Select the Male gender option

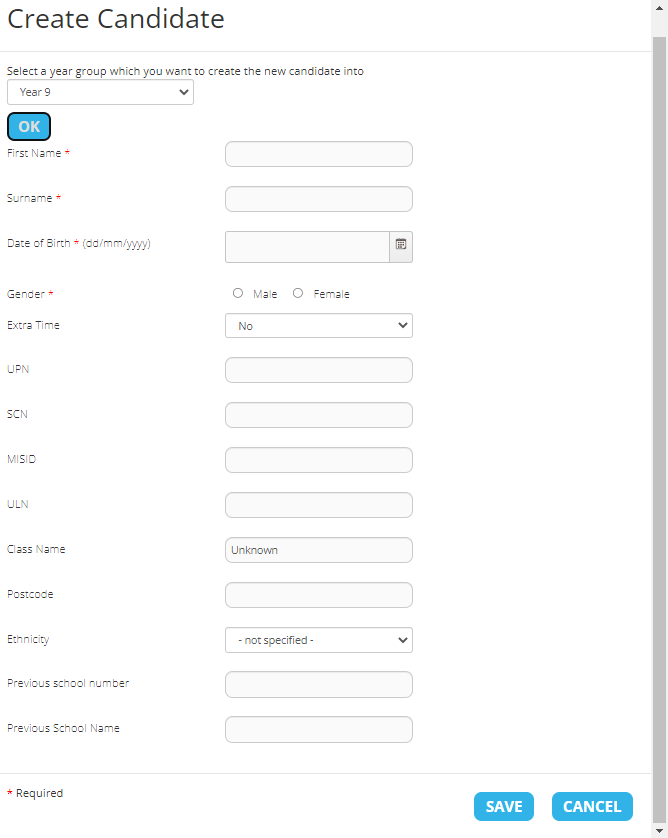pos(238,294)
